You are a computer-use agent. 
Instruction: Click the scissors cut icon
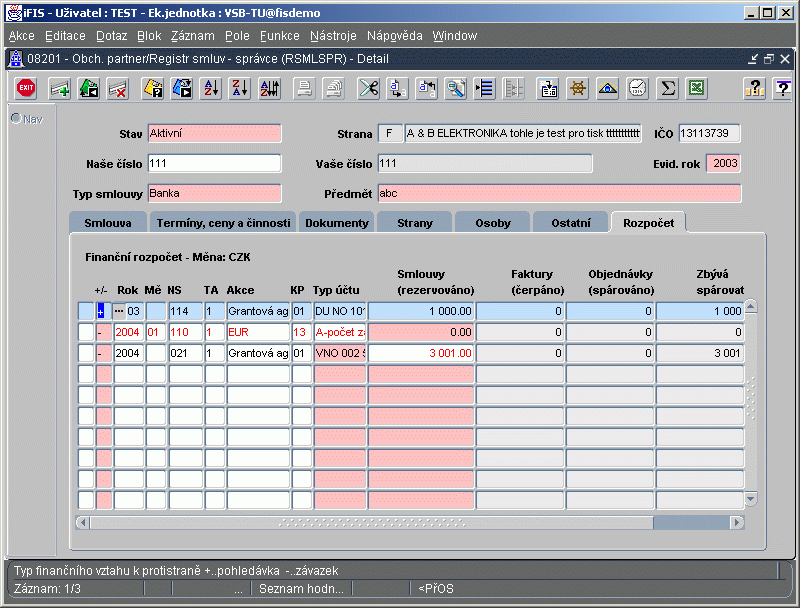click(369, 88)
